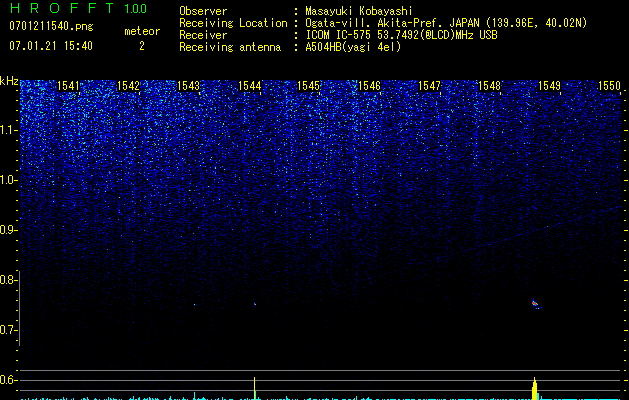Click the 1.1 kHz axis label
The height and width of the screenshot is (400, 629).
click(9, 130)
